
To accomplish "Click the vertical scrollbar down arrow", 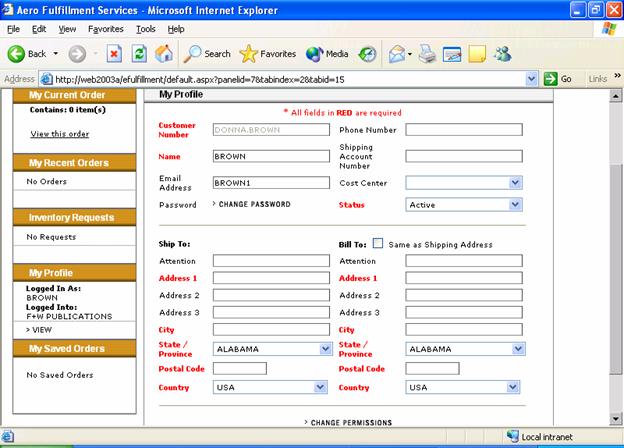I will 616,419.
